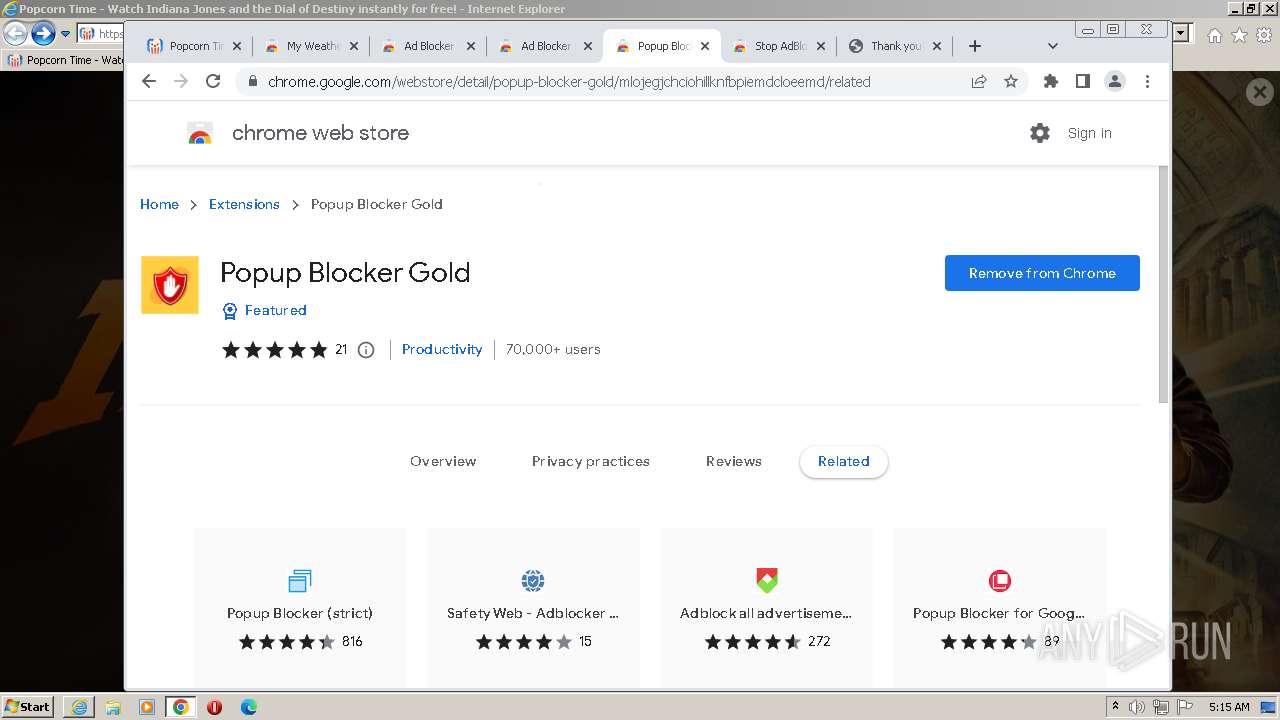This screenshot has width=1280, height=720.
Task: Switch to the Reviews tab
Action: [x=733, y=461]
